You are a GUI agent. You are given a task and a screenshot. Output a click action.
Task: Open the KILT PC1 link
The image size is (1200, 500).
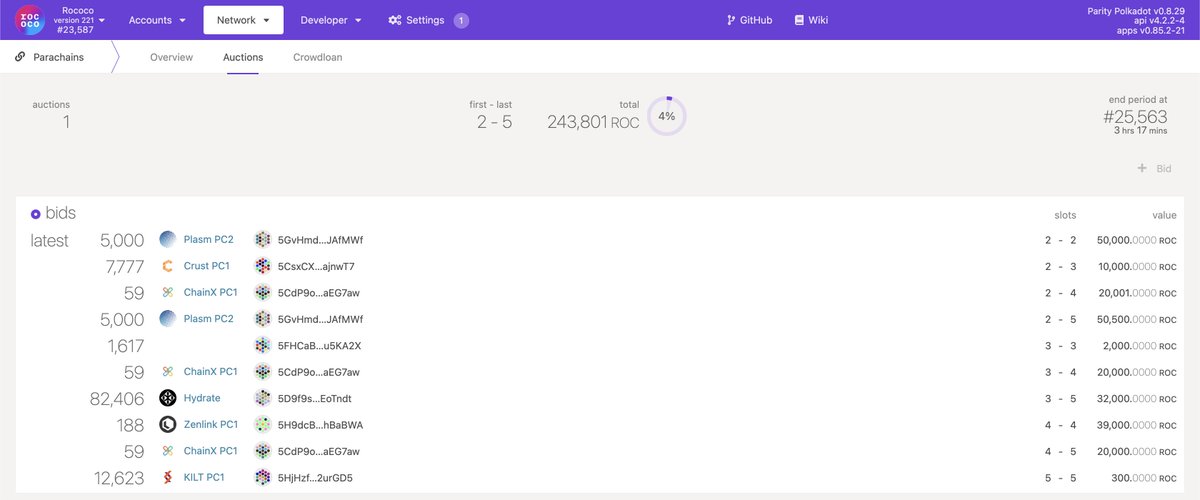205,478
